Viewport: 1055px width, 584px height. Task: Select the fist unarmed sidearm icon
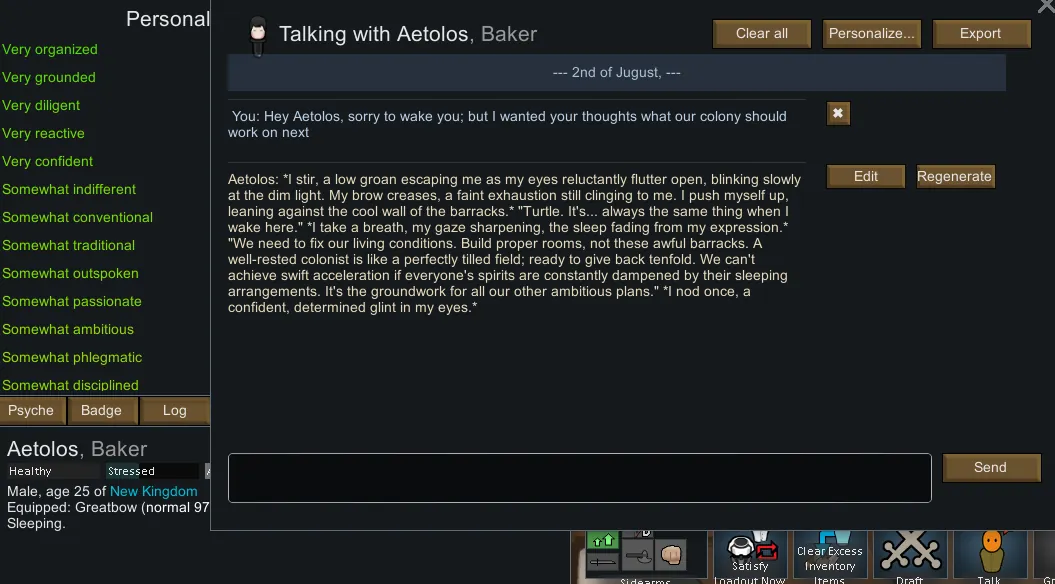pos(670,554)
